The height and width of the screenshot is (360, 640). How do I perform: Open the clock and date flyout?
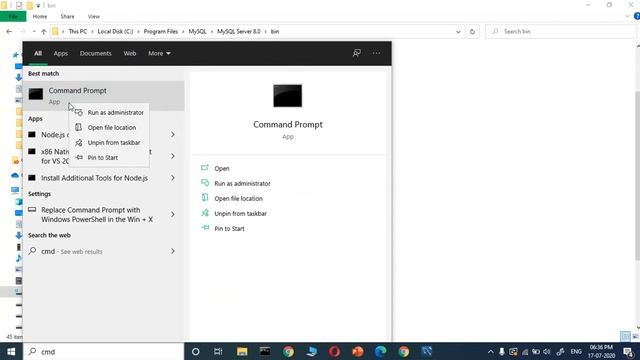(x=601, y=351)
